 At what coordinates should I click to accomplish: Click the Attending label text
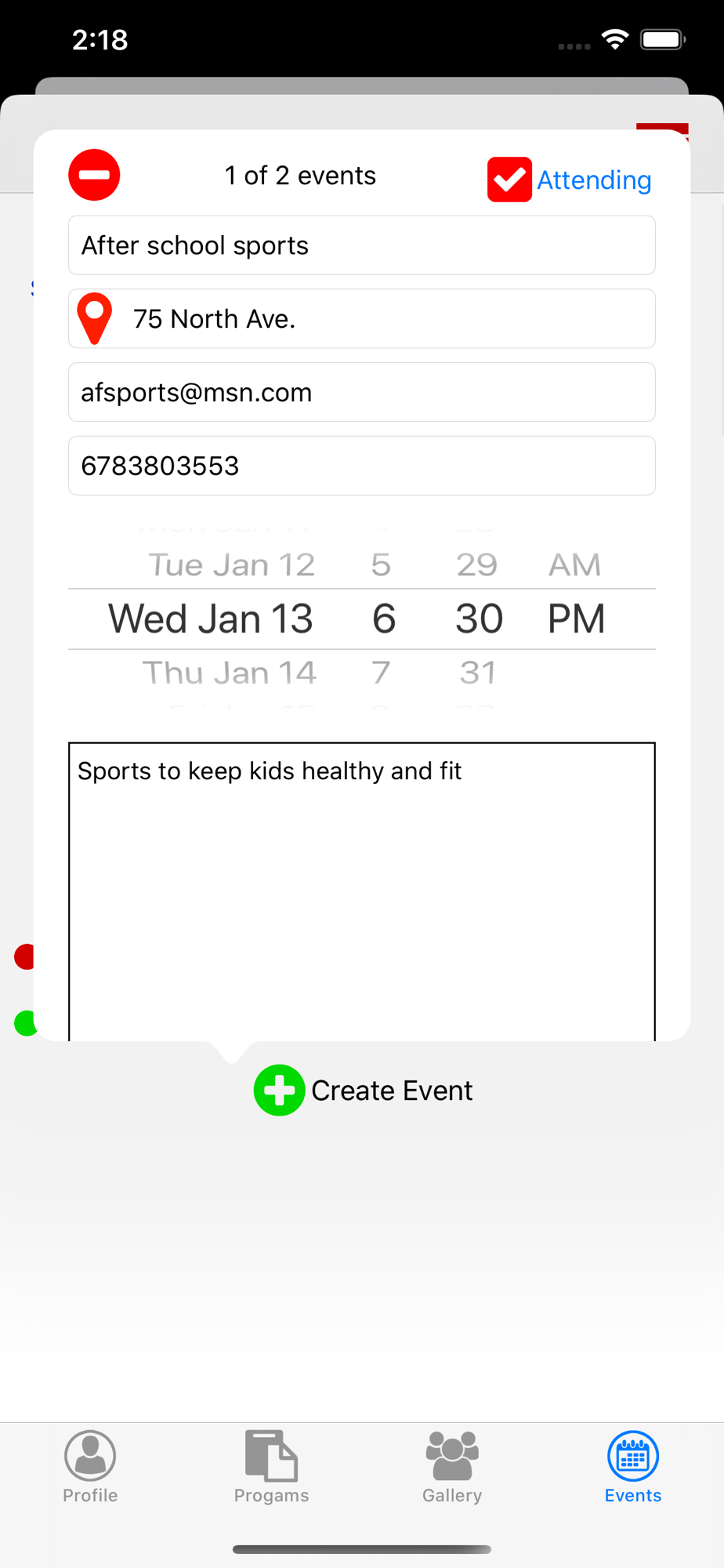click(594, 180)
